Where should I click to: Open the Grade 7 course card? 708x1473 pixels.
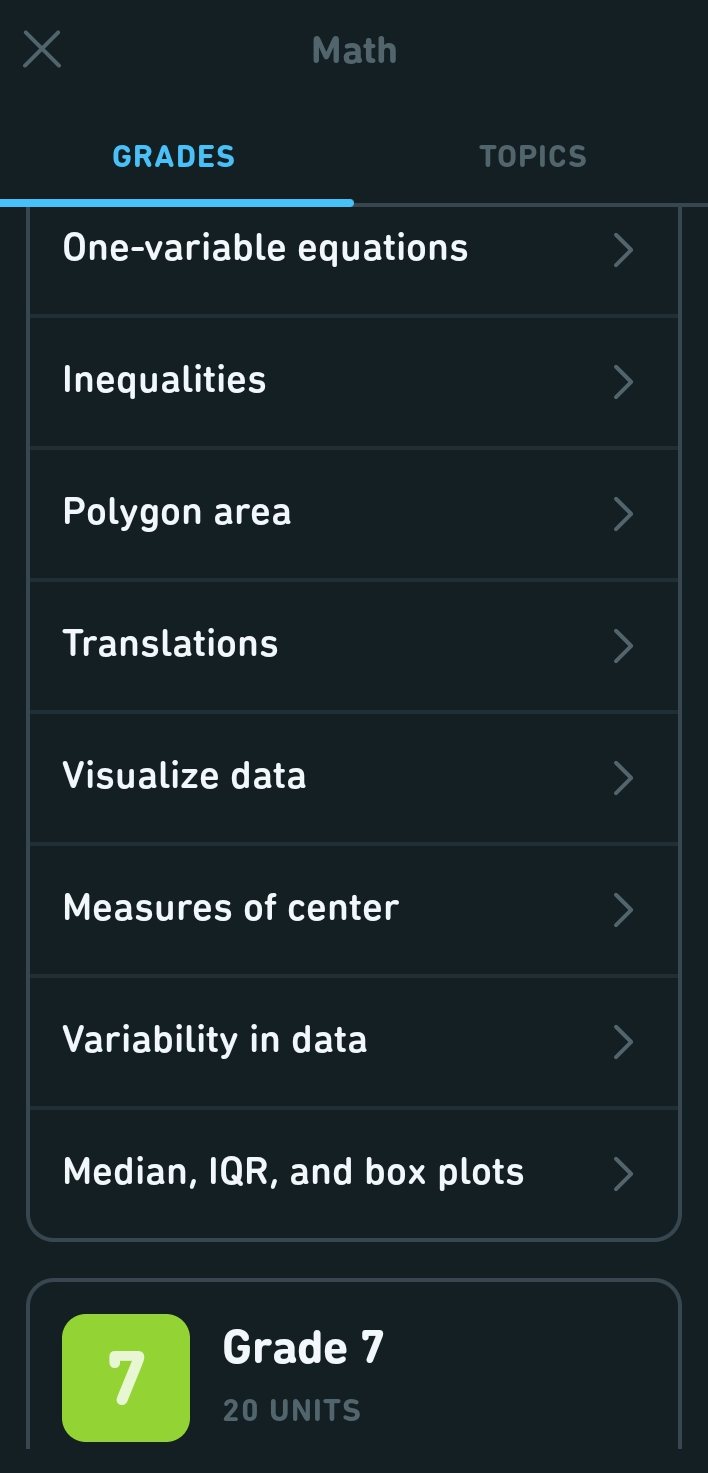(354, 1377)
